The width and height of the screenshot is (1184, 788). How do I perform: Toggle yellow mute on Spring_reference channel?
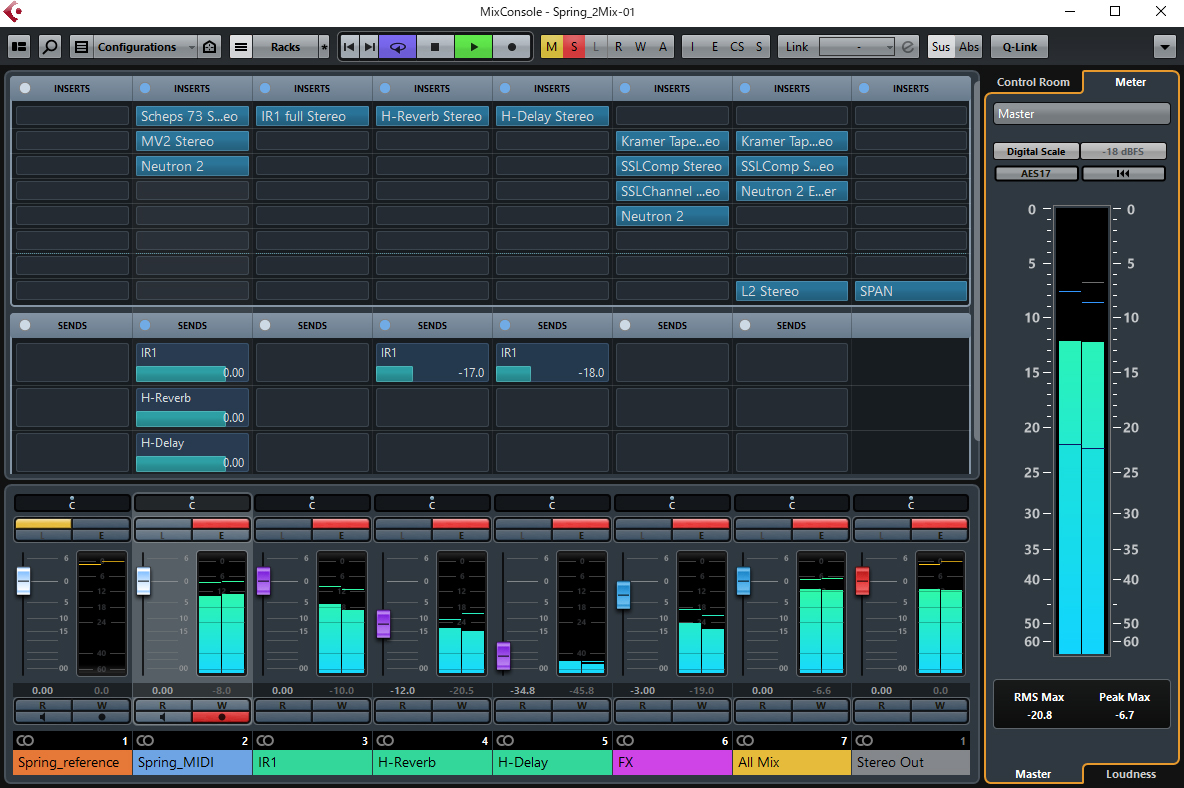[x=43, y=523]
